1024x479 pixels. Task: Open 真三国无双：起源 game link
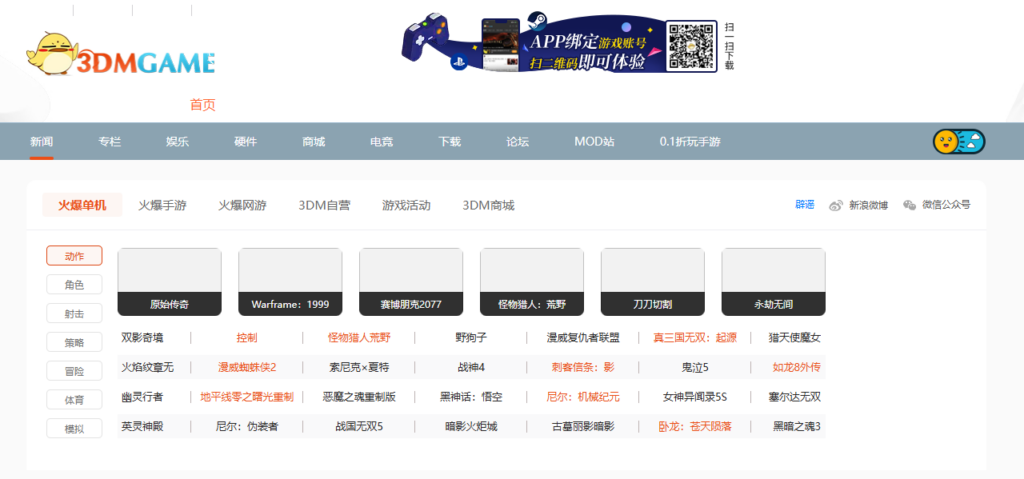[x=695, y=338]
